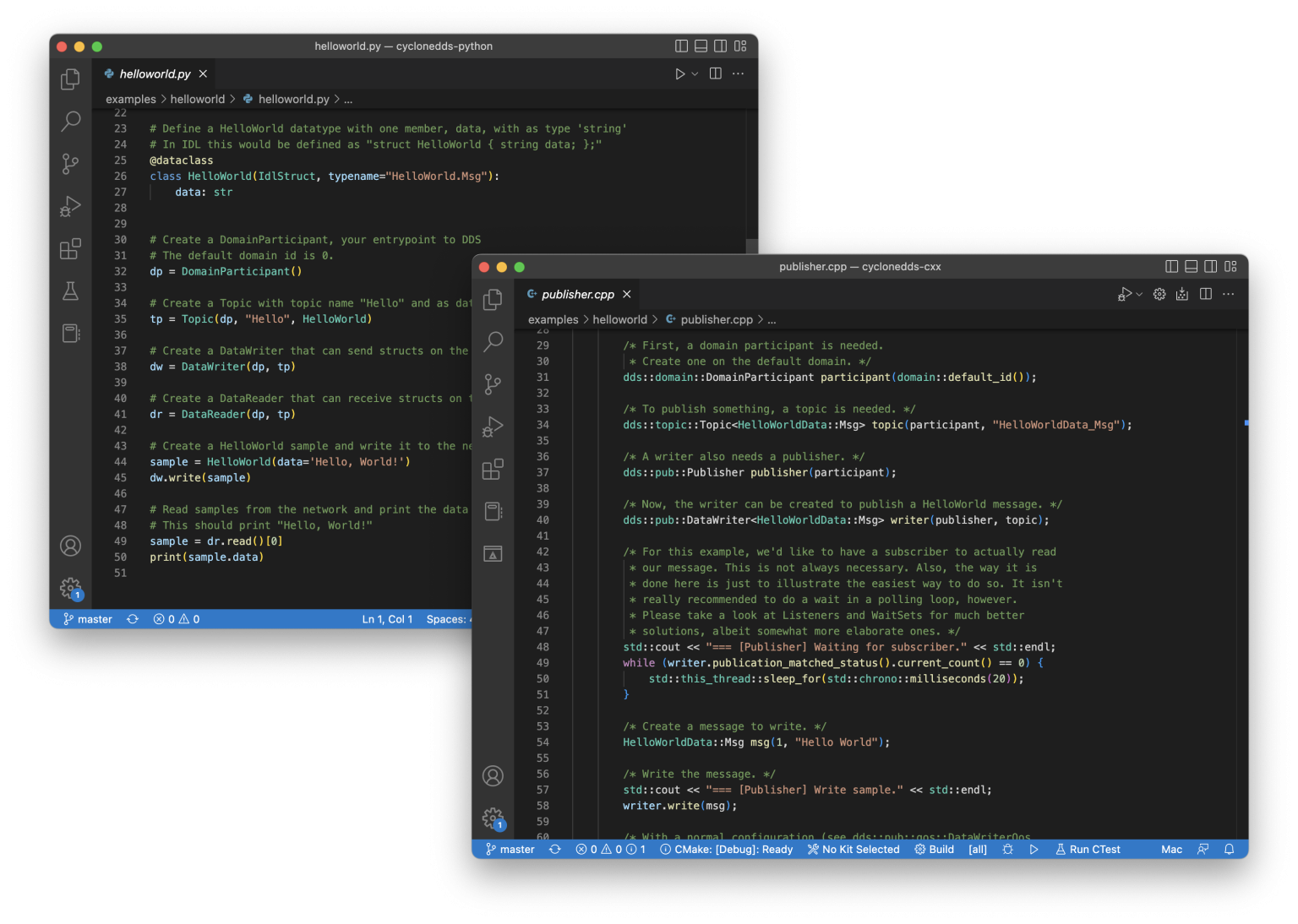Open Explorer in the helloworld.py window
Viewport: 1298px width, 924px height.
[71, 79]
